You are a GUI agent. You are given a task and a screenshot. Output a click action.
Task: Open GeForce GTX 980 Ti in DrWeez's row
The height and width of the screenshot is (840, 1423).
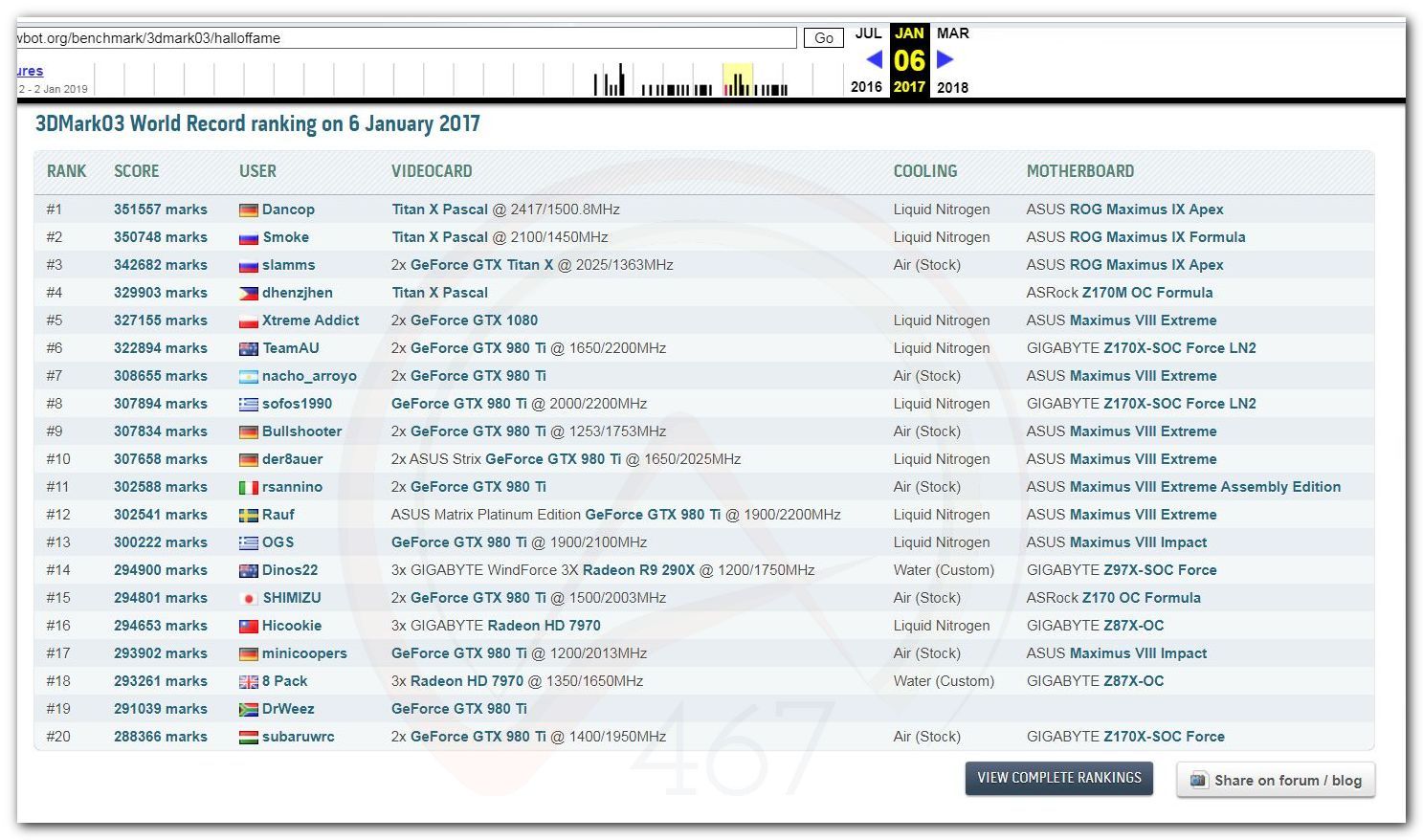[x=459, y=709]
